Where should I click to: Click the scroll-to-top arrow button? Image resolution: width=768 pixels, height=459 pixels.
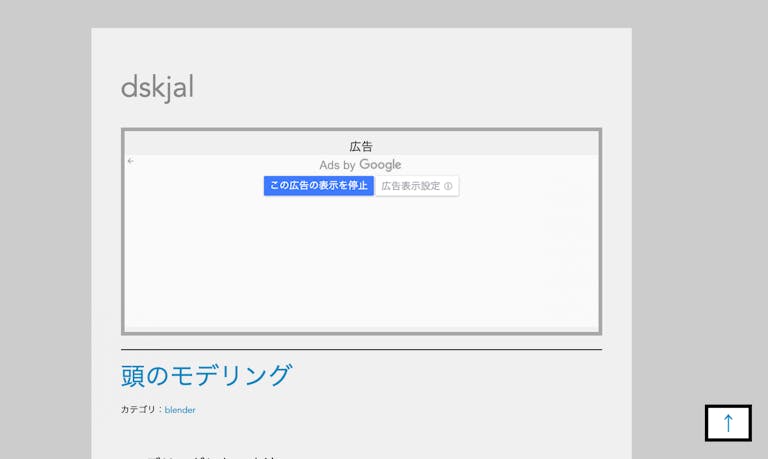[728, 423]
